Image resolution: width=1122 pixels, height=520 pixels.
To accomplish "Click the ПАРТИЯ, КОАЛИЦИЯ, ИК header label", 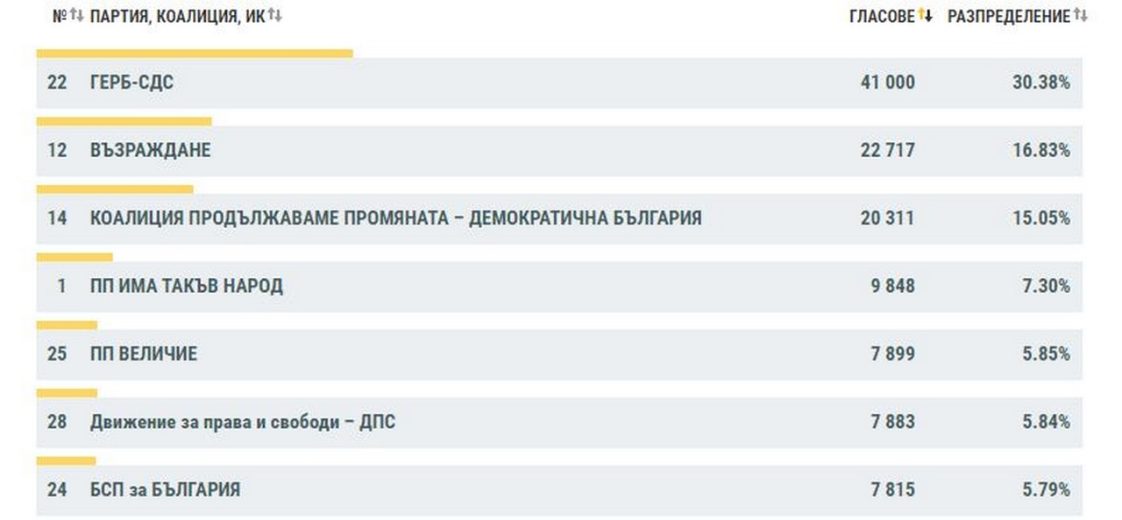I will (177, 16).
